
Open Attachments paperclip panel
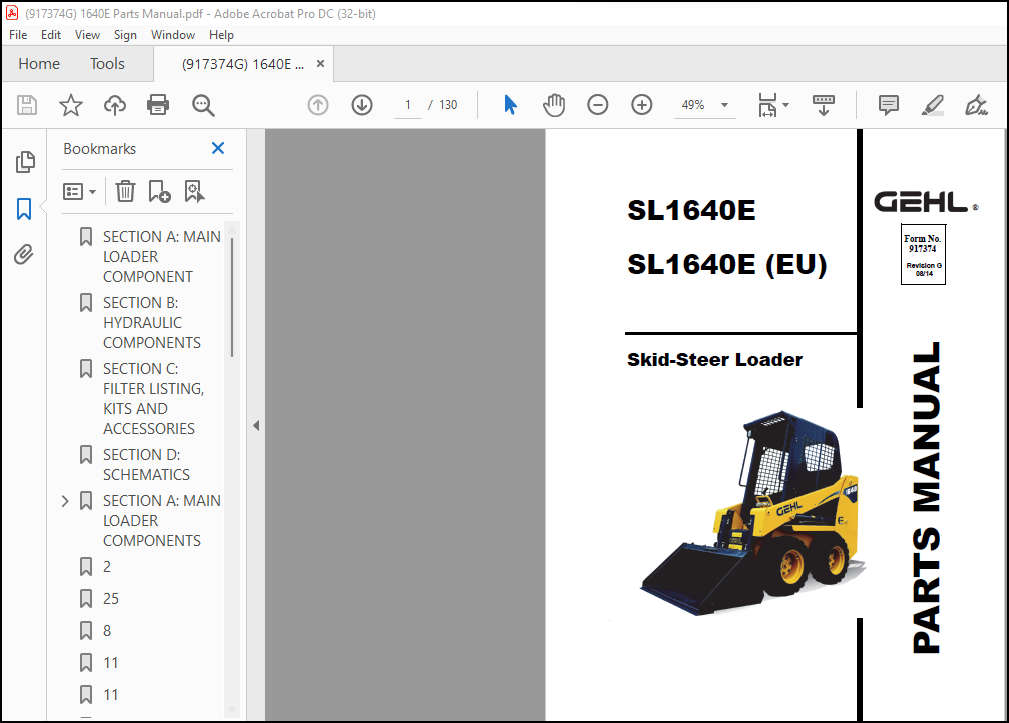click(x=24, y=255)
